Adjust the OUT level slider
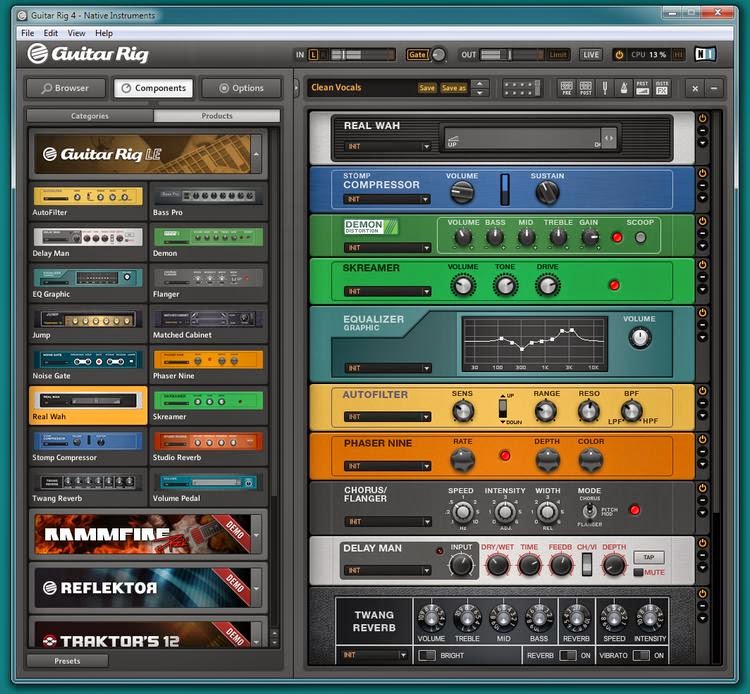 [x=512, y=55]
